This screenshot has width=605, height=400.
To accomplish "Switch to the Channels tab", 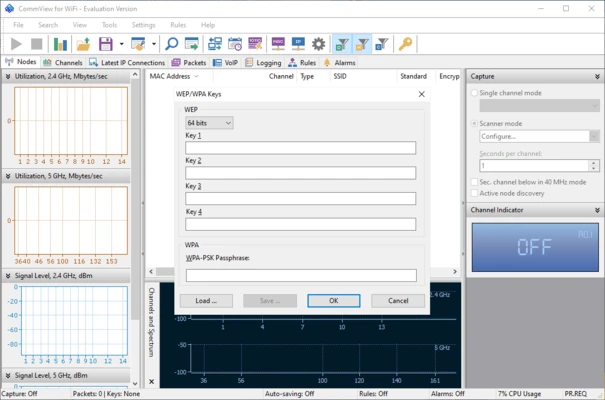I will tap(63, 62).
